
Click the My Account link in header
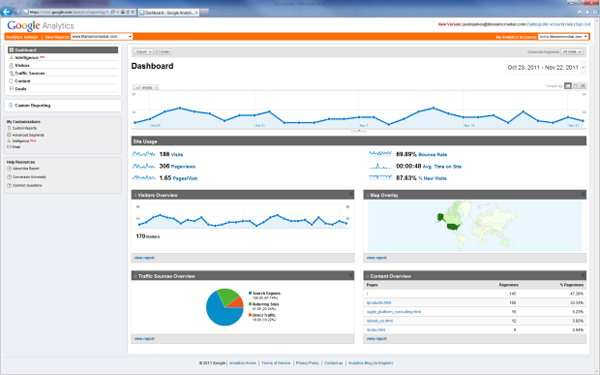[553, 24]
